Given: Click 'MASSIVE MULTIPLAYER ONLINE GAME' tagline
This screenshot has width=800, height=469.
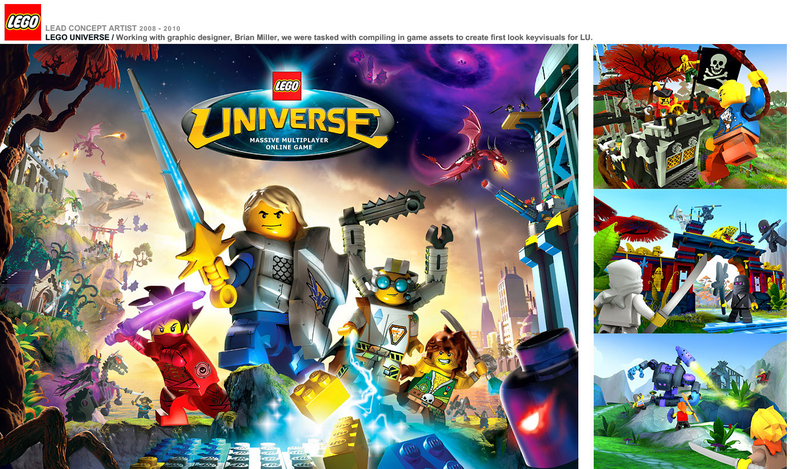Looking at the screenshot, I should 289,143.
